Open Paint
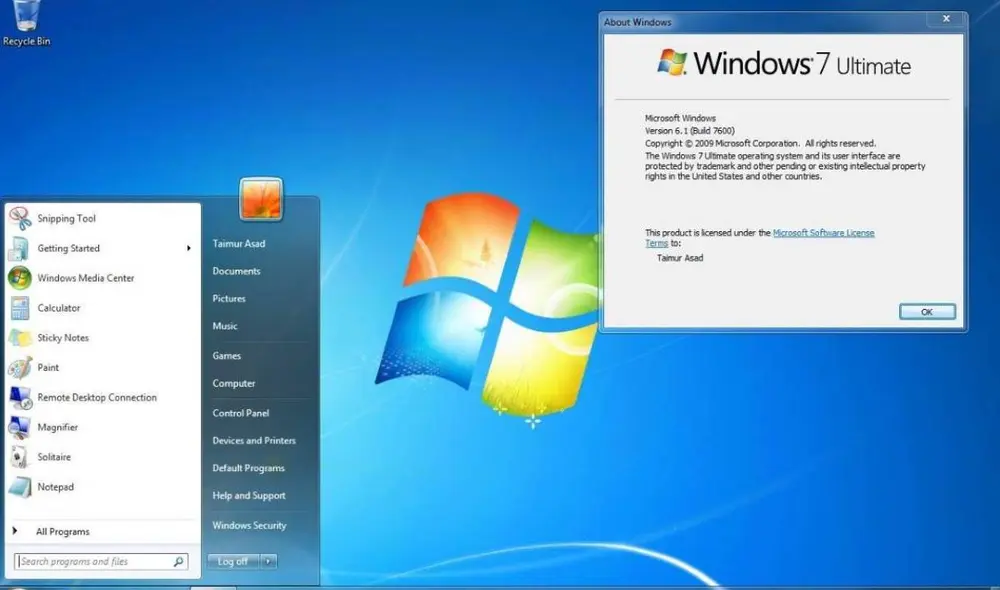This screenshot has width=1000, height=590. coord(47,367)
